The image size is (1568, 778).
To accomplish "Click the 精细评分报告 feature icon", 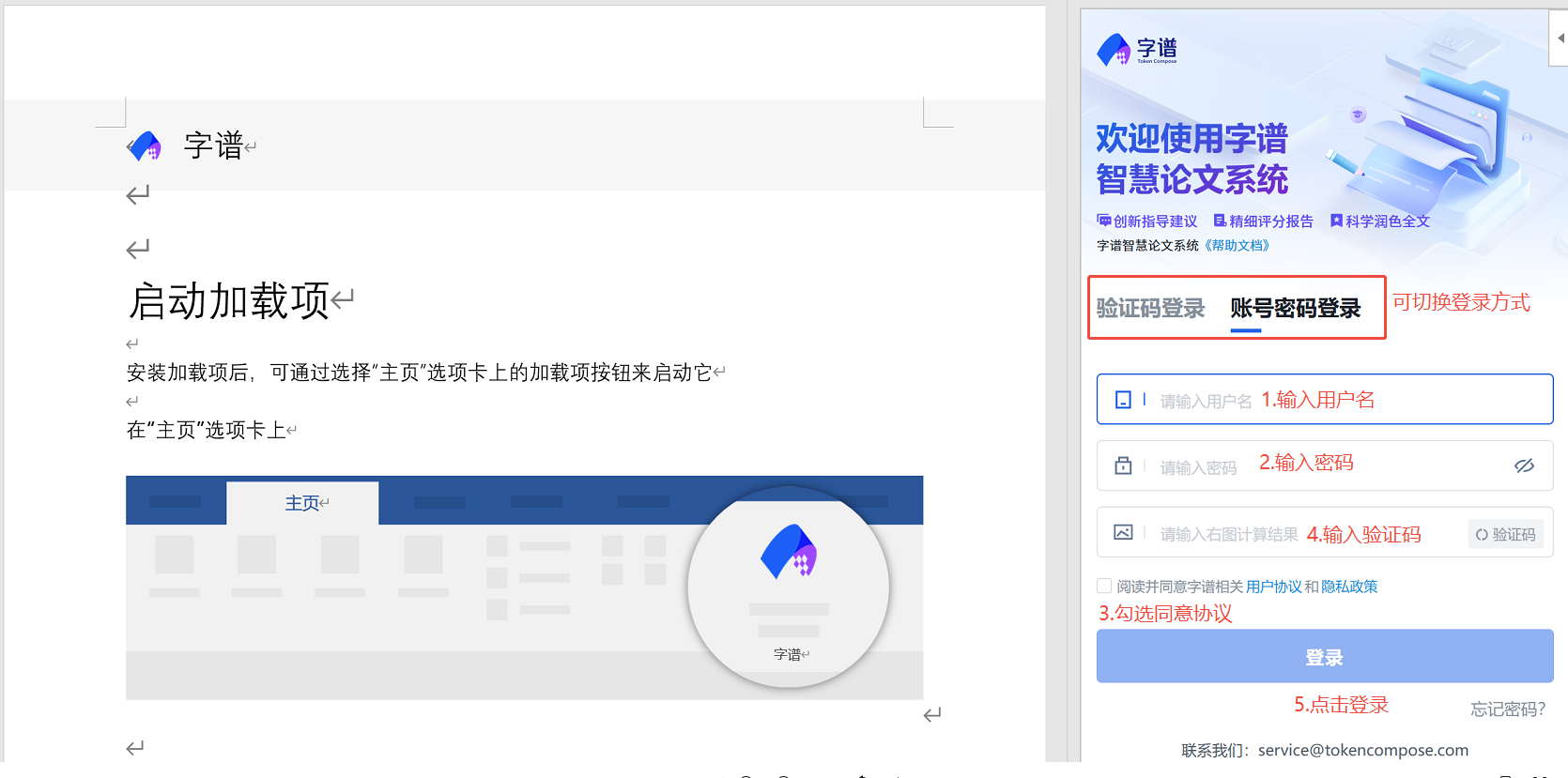I will pyautogui.click(x=1220, y=221).
